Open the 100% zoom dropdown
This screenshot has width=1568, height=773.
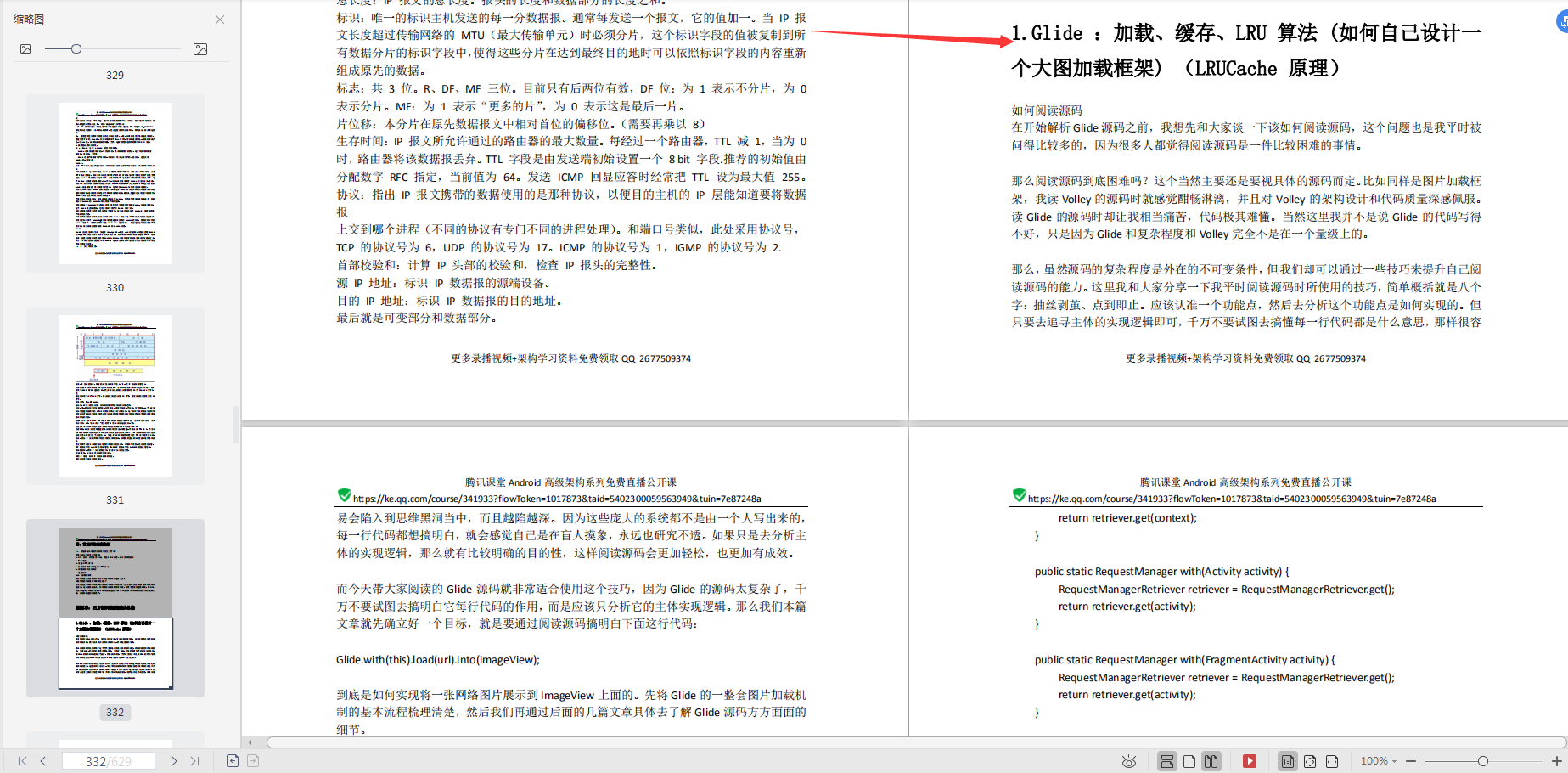pyautogui.click(x=1379, y=761)
